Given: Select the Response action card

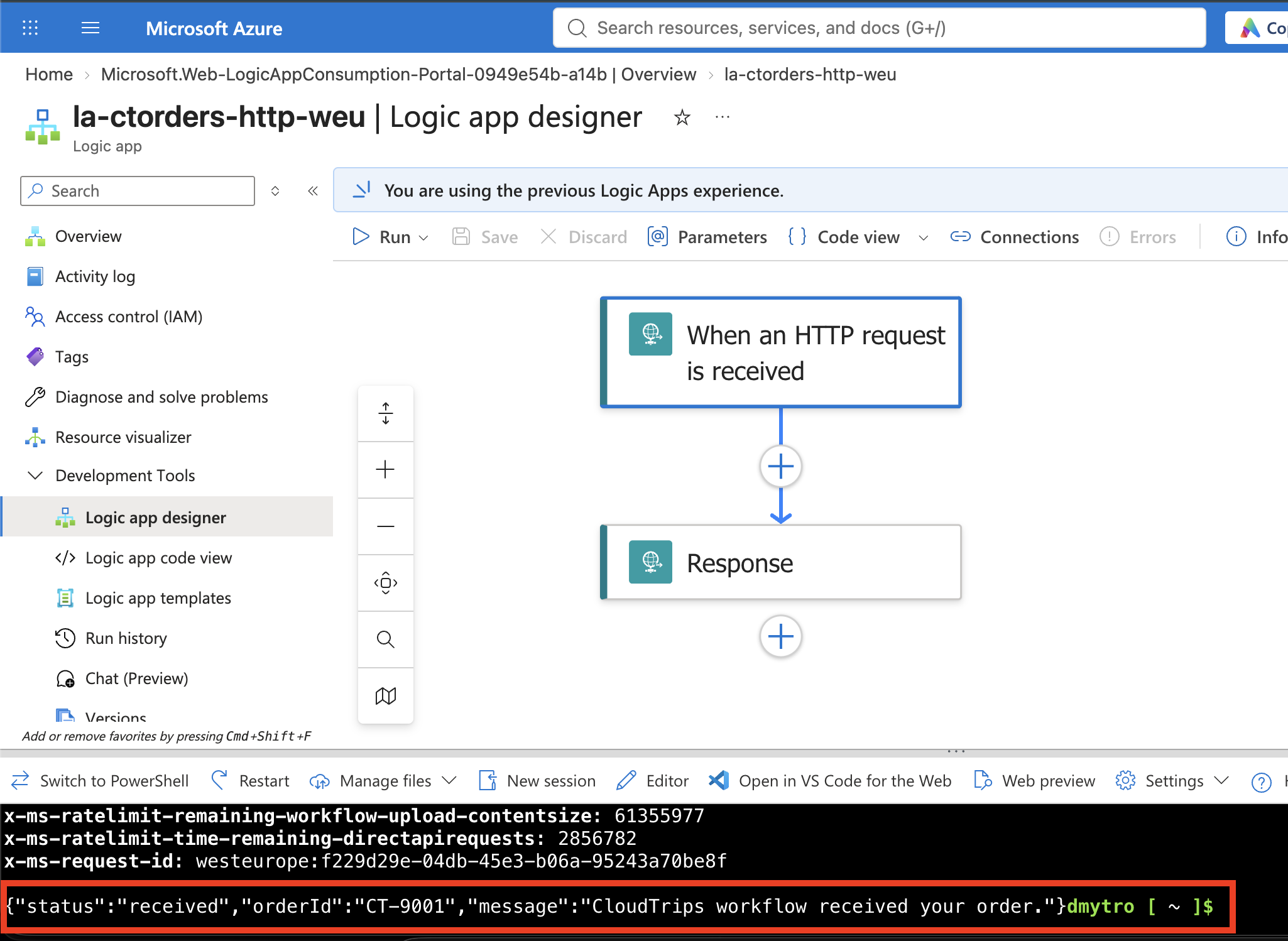Looking at the screenshot, I should pos(780,562).
